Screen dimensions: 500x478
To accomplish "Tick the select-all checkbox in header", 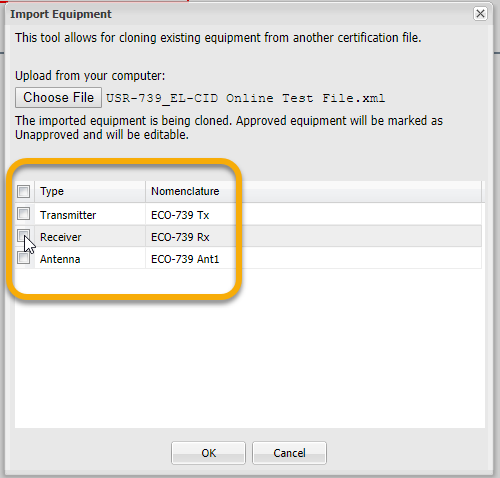I will (x=23, y=191).
